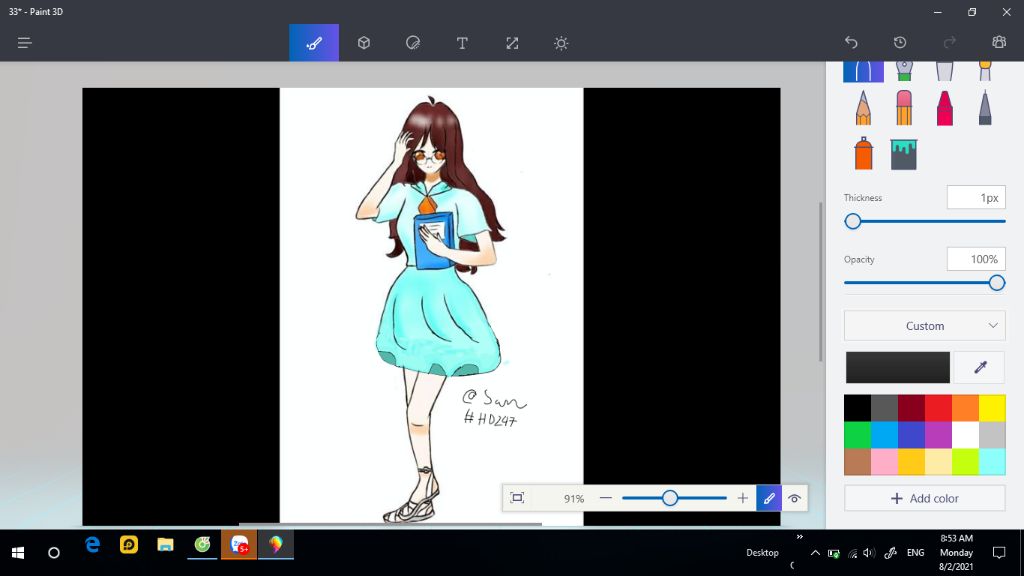Open Cortana search circle on taskbar

[x=54, y=552]
